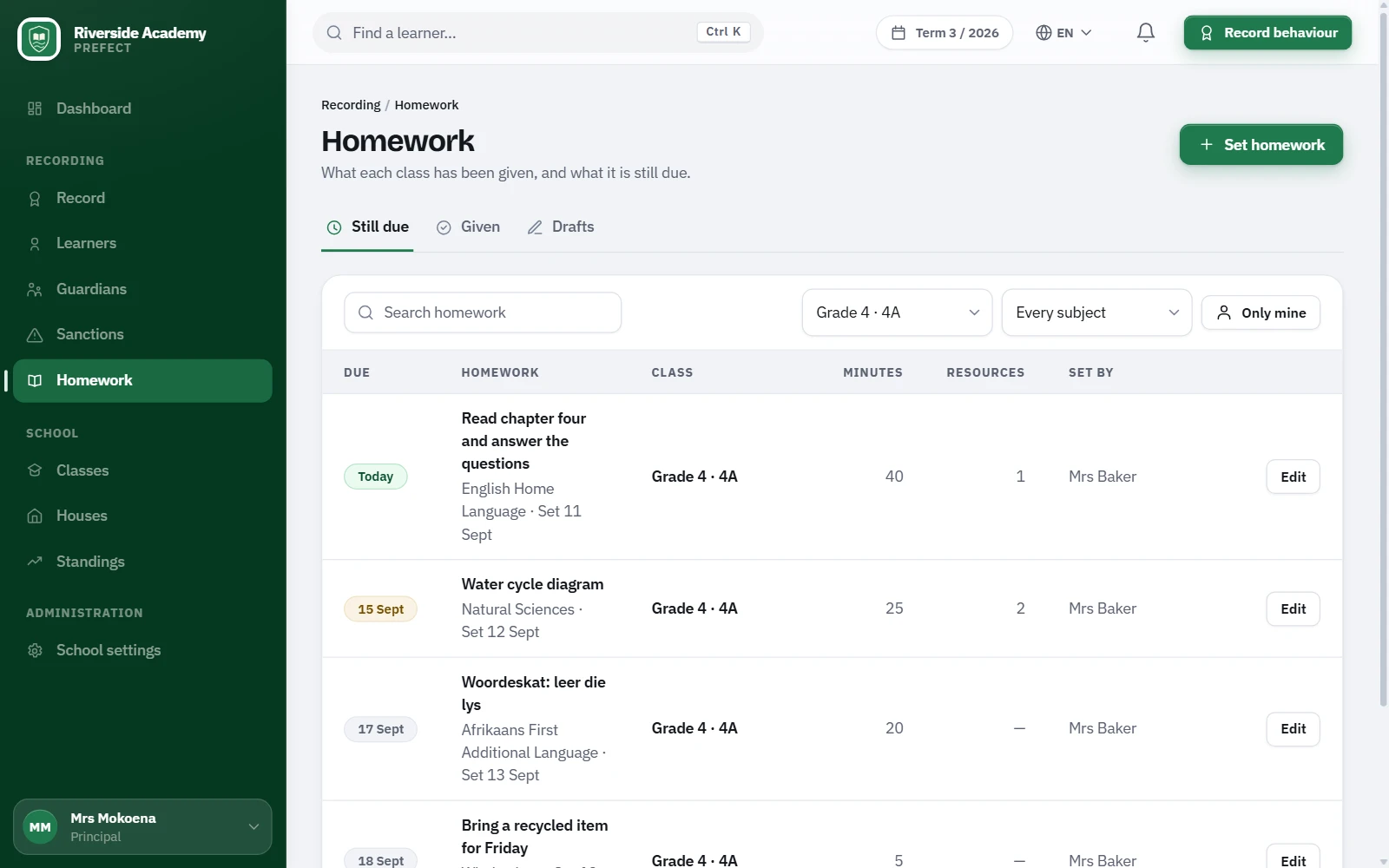Click the Record behaviour button
This screenshot has height=868, width=1389.
click(1267, 33)
